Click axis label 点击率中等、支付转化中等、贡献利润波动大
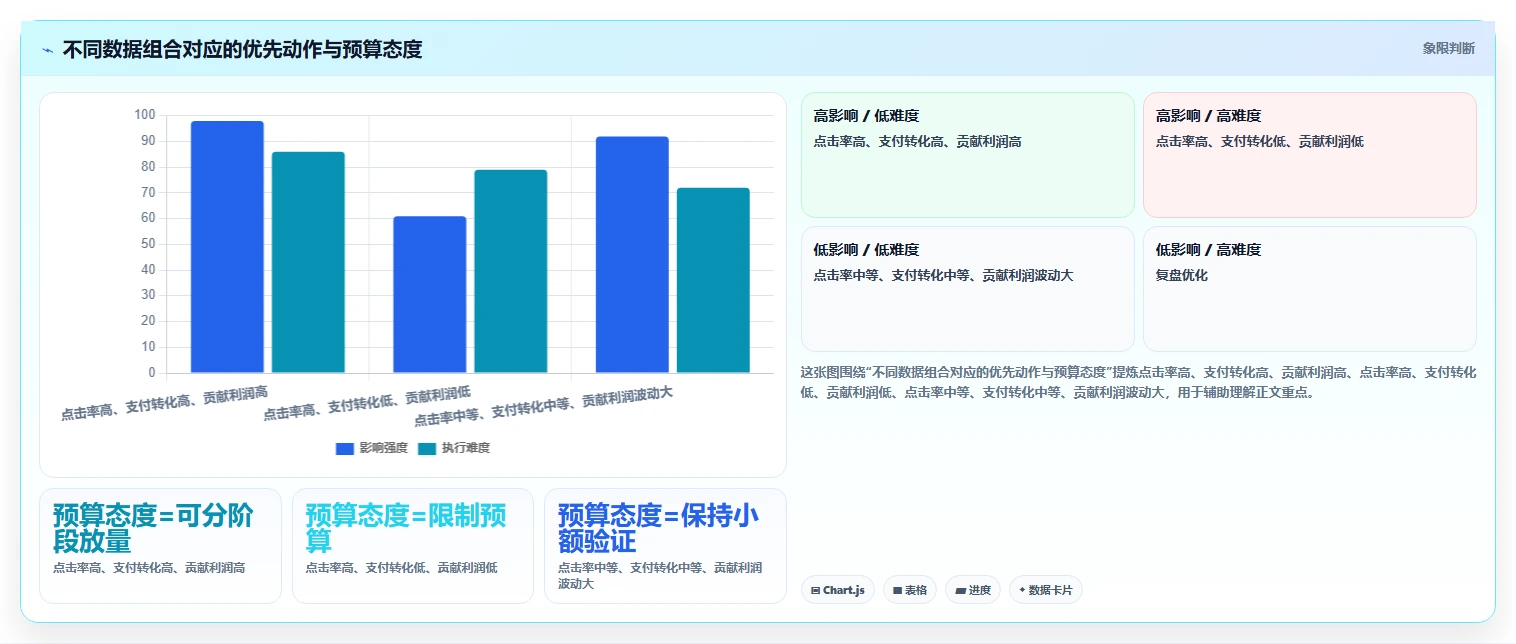 [x=544, y=407]
